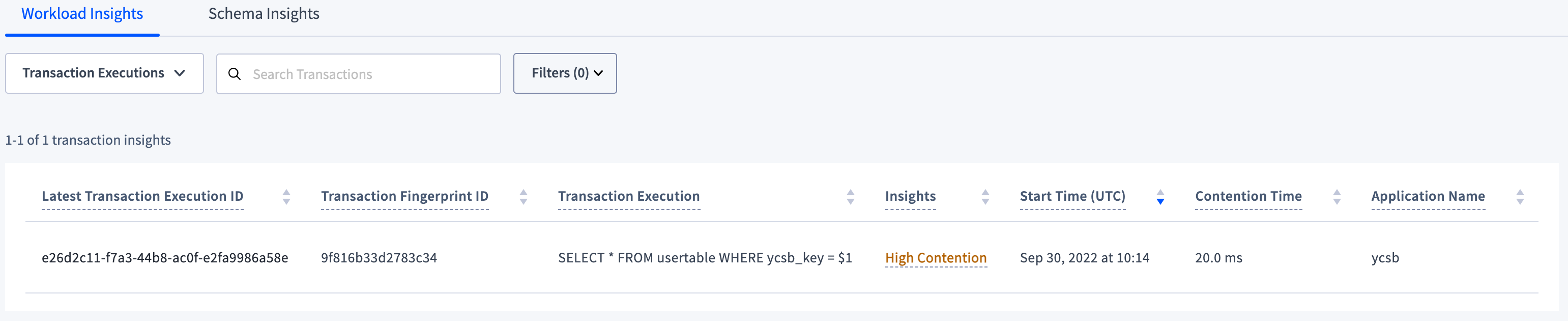Open transaction execution e26d2c11 details

pos(165,257)
